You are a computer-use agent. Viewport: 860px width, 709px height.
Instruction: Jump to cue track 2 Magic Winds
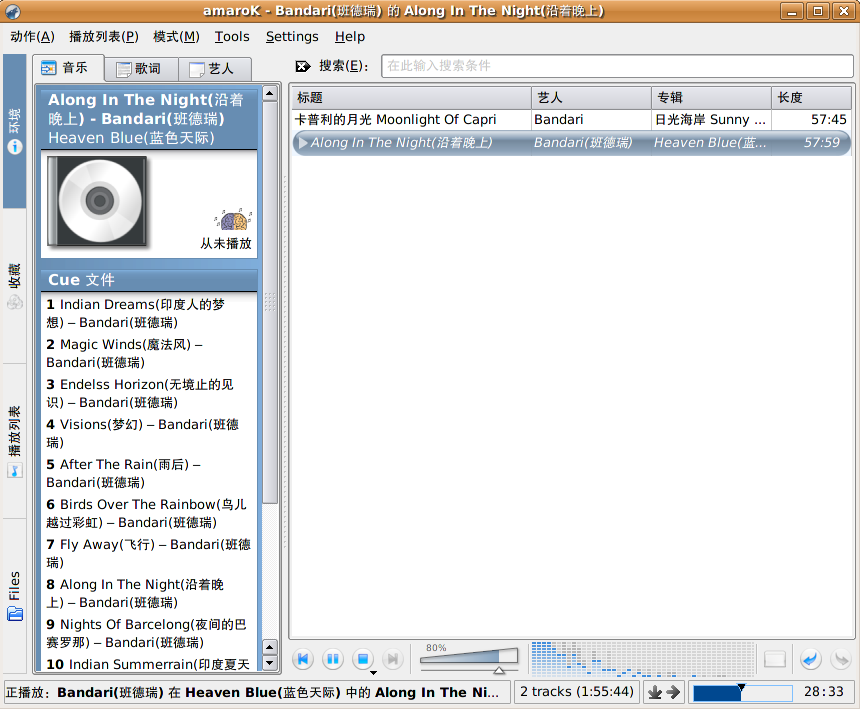pos(125,353)
